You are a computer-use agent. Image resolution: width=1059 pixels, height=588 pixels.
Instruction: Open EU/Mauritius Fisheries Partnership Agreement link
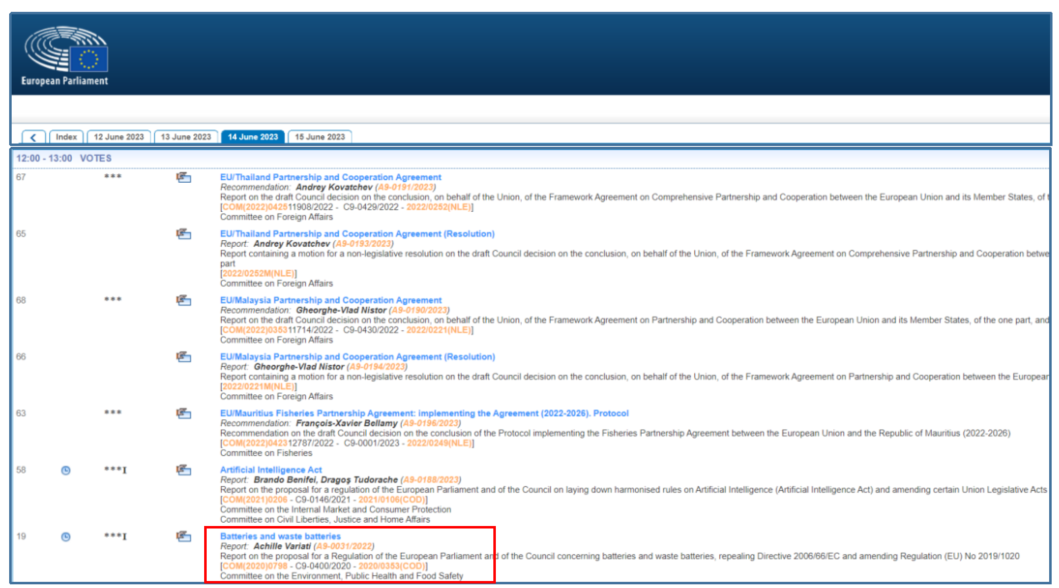[424, 412]
